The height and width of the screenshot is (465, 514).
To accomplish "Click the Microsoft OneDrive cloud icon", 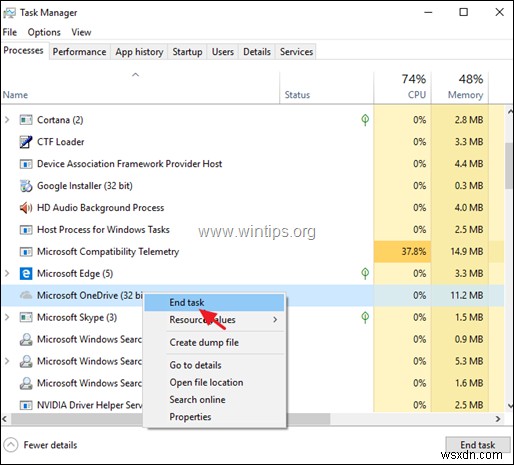I will (x=26, y=295).
